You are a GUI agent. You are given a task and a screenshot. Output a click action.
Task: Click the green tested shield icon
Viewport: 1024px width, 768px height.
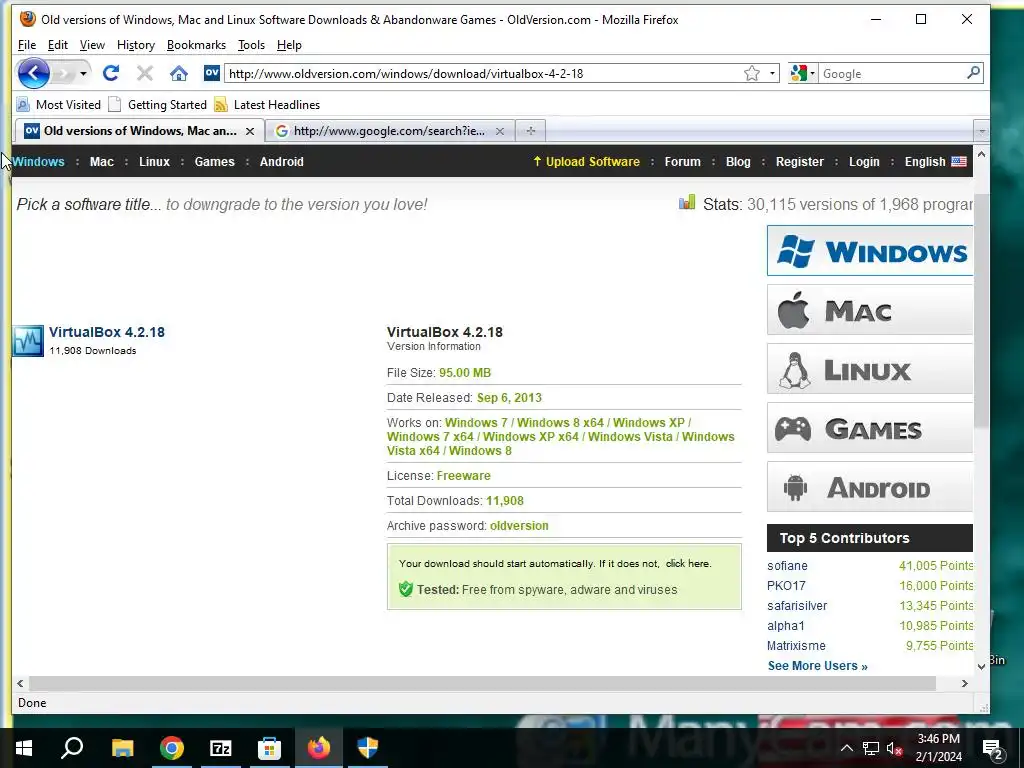pos(406,589)
